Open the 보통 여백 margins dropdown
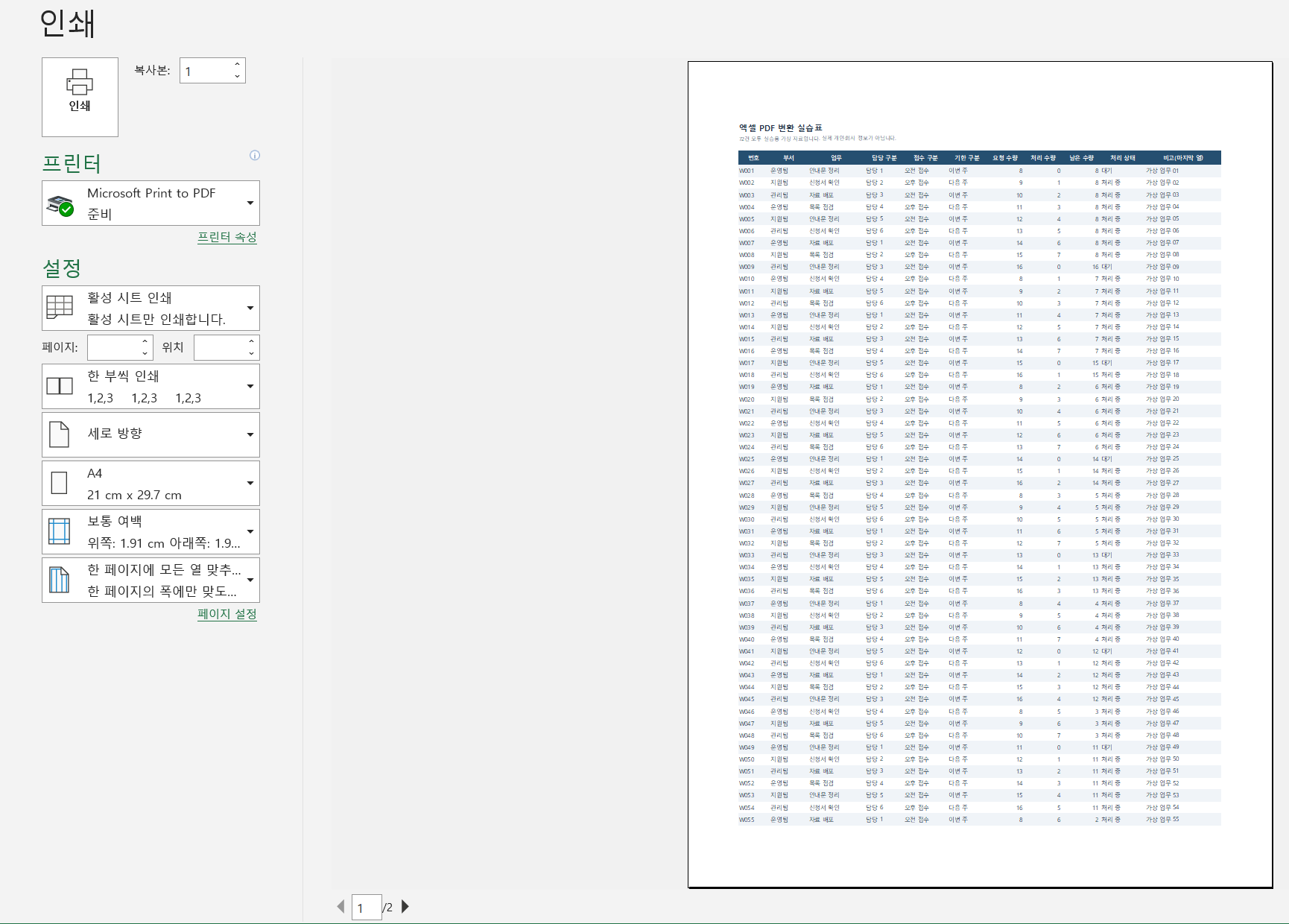The height and width of the screenshot is (924, 1289). [x=151, y=531]
